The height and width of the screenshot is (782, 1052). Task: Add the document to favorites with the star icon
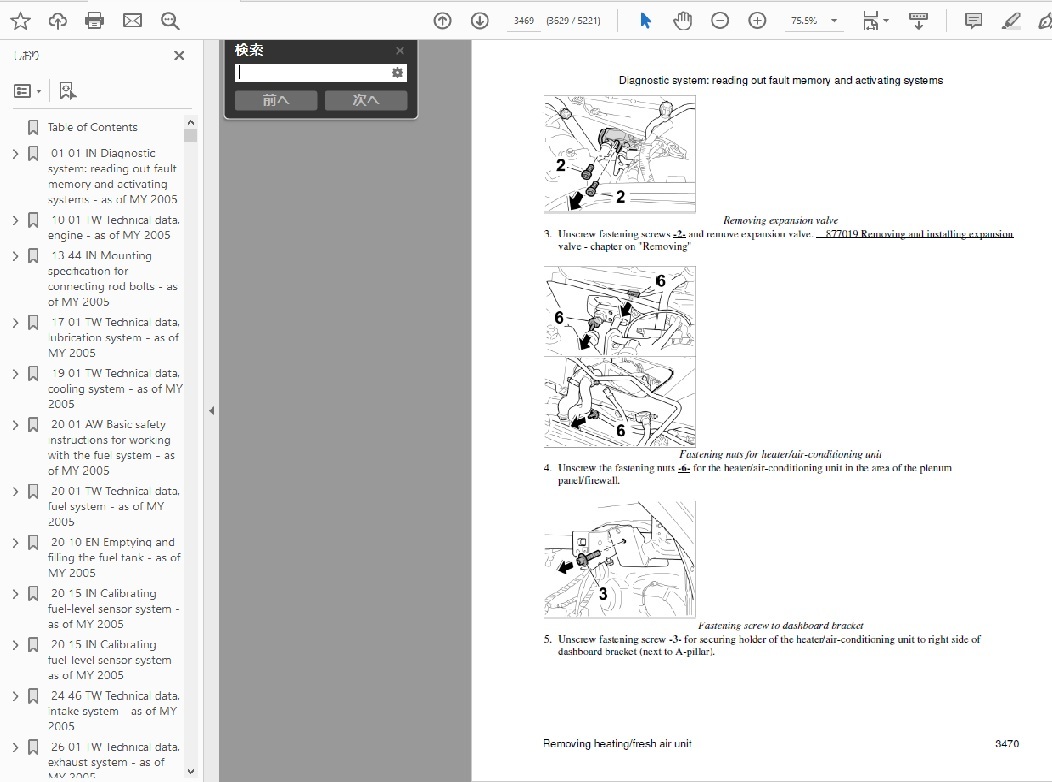click(20, 21)
